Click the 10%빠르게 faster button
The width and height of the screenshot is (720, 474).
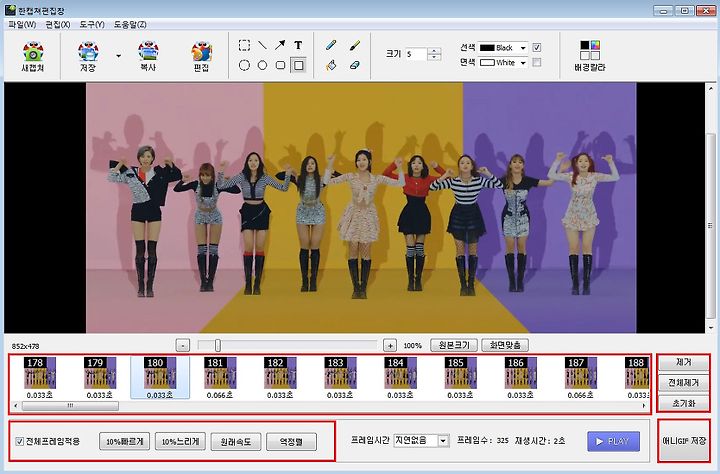(124, 442)
